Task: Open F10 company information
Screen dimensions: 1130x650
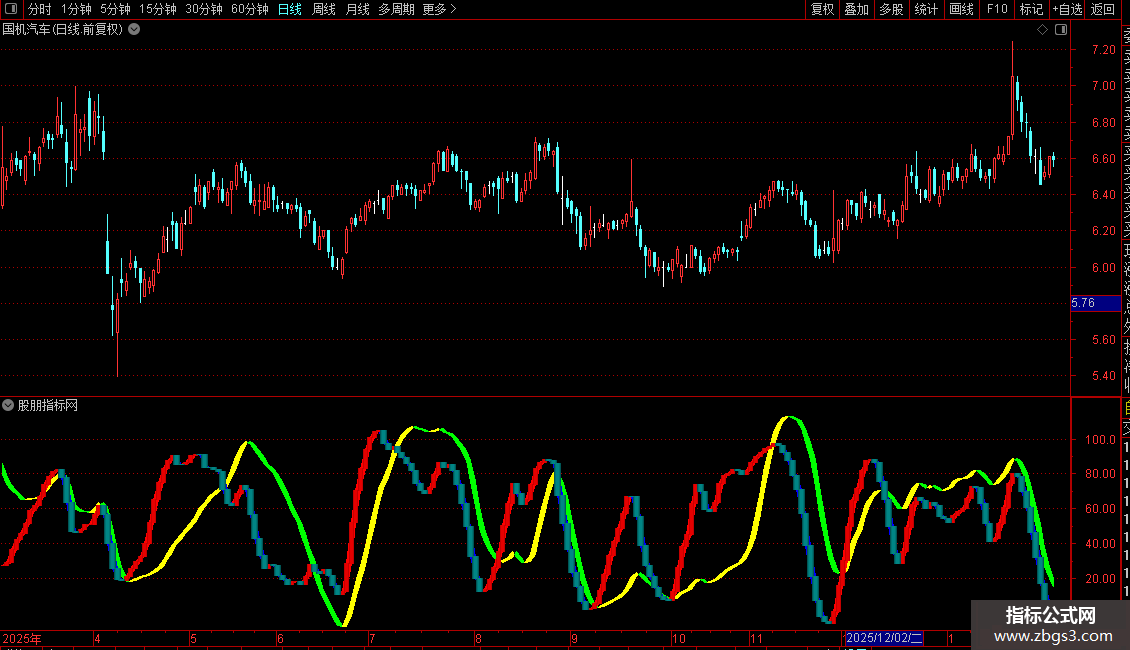Action: 997,9
